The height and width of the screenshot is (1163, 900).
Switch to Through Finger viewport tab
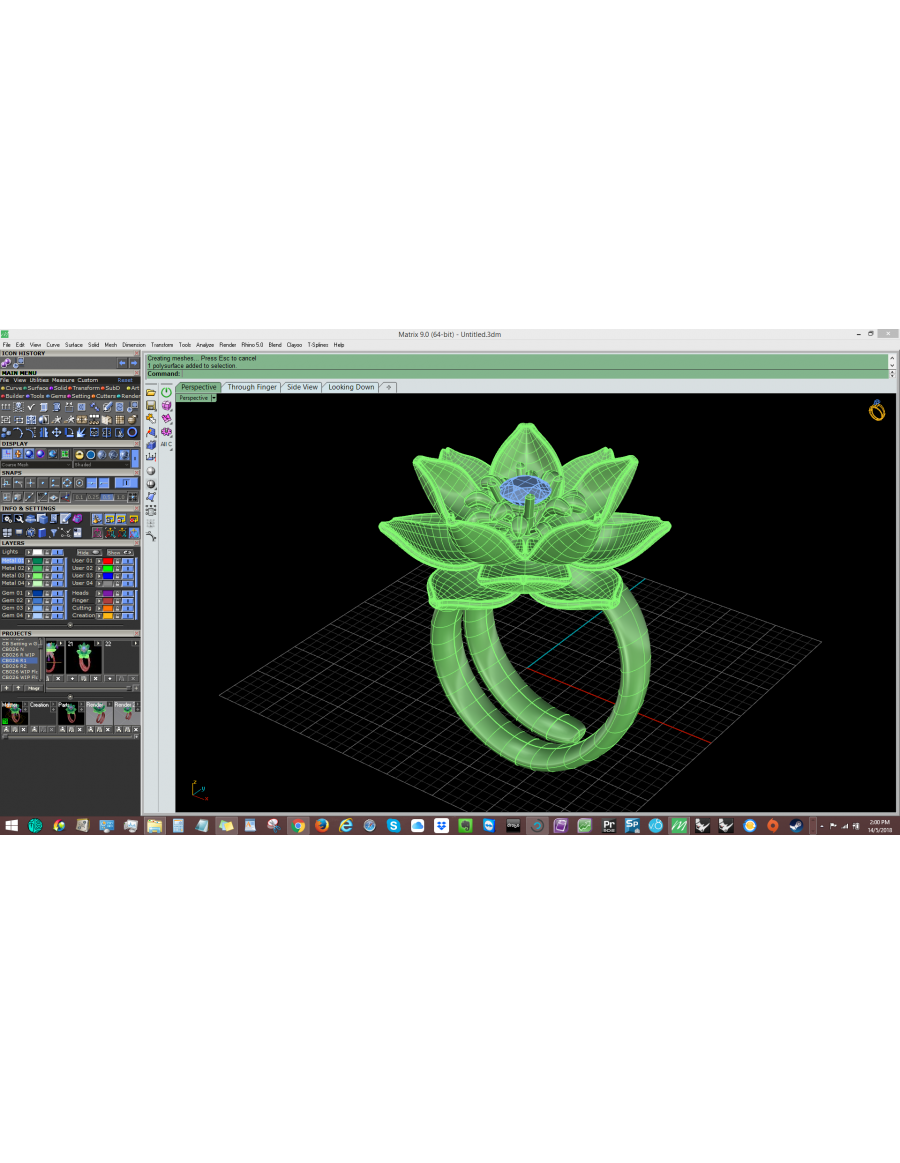pos(252,387)
